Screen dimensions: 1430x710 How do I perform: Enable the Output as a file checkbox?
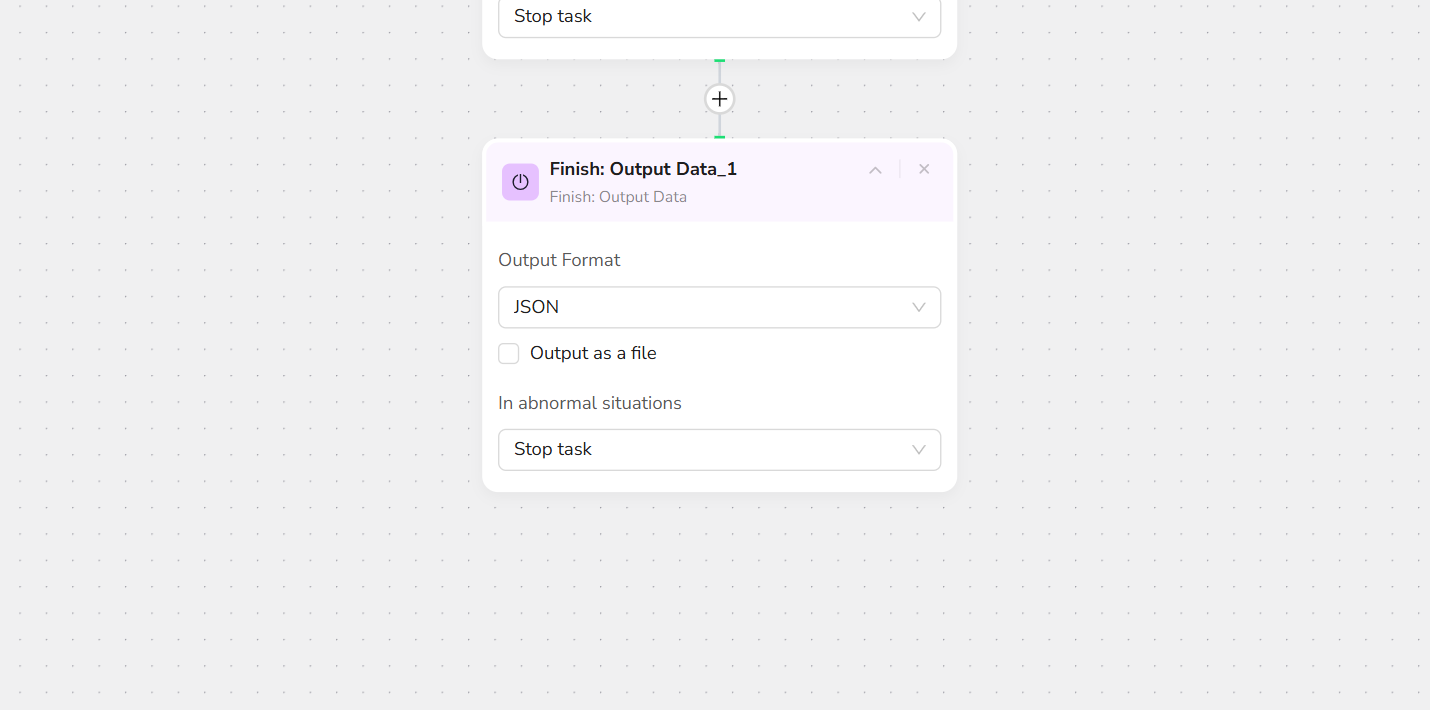pyautogui.click(x=509, y=353)
